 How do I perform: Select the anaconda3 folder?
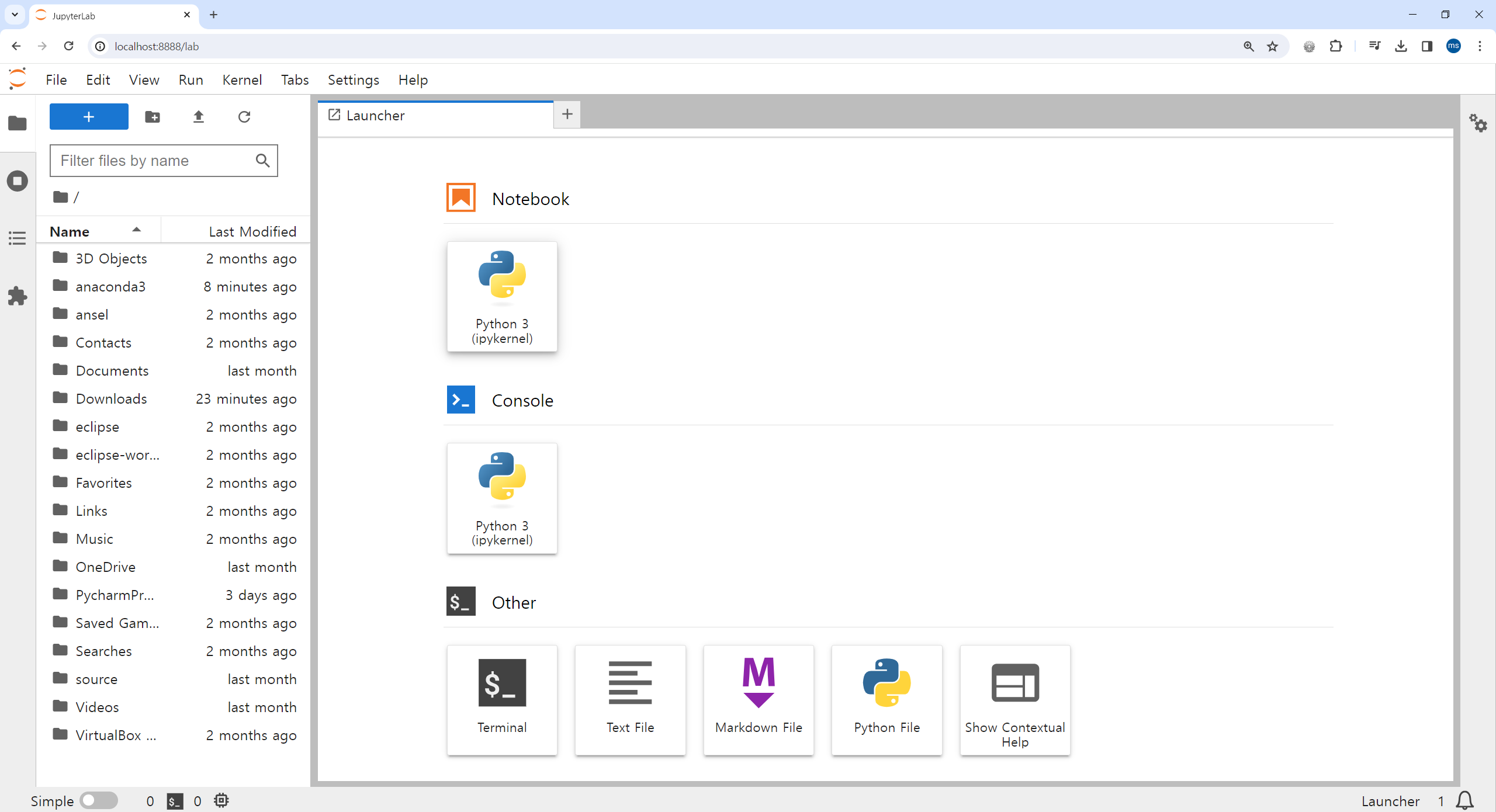pos(174,287)
